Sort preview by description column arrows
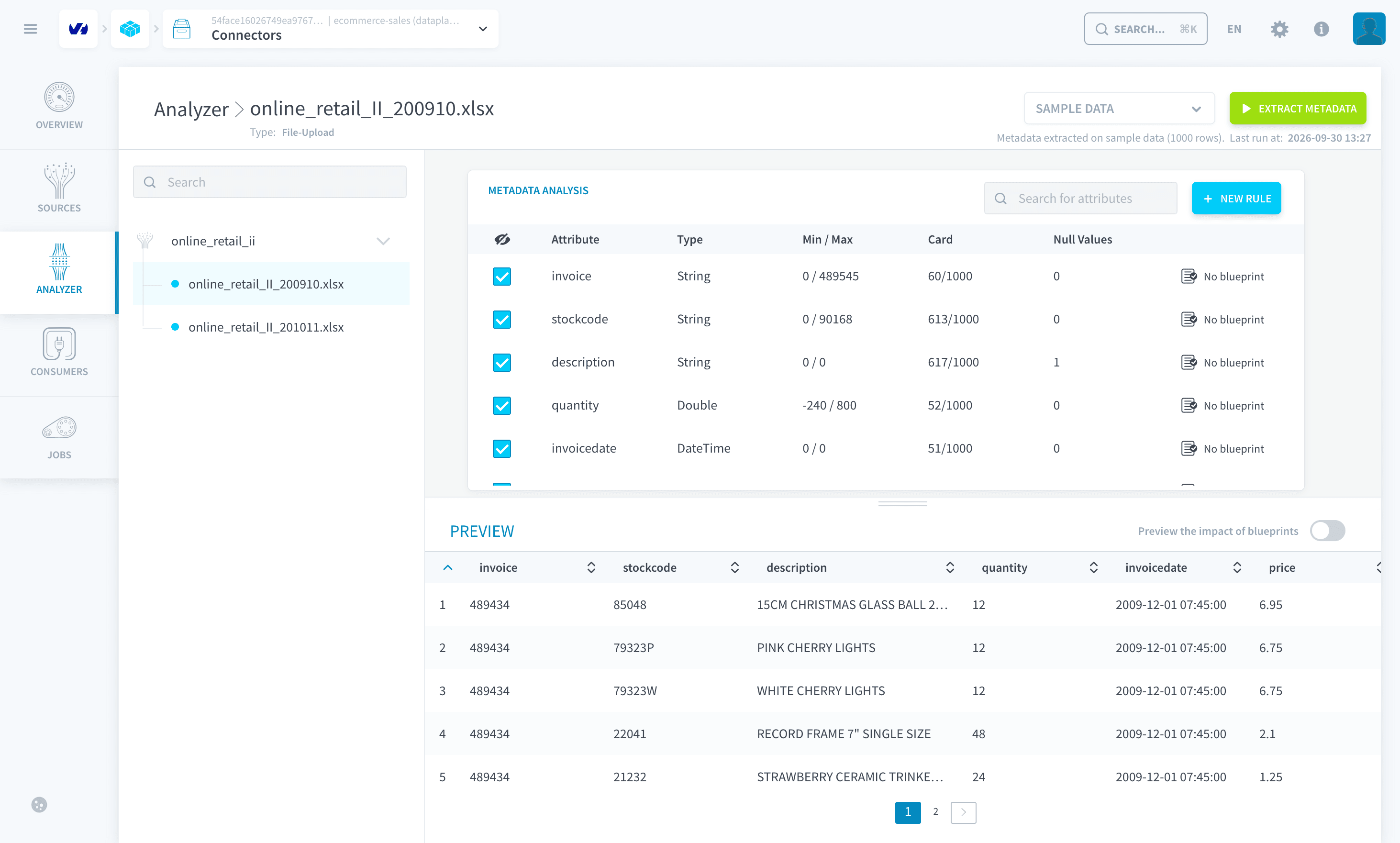This screenshot has height=843, width=1400. (x=950, y=567)
